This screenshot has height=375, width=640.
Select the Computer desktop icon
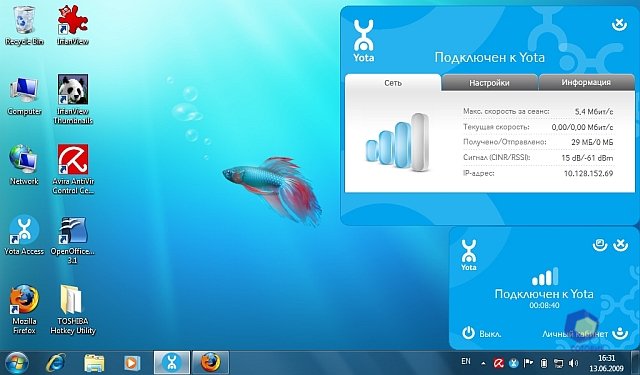24,96
